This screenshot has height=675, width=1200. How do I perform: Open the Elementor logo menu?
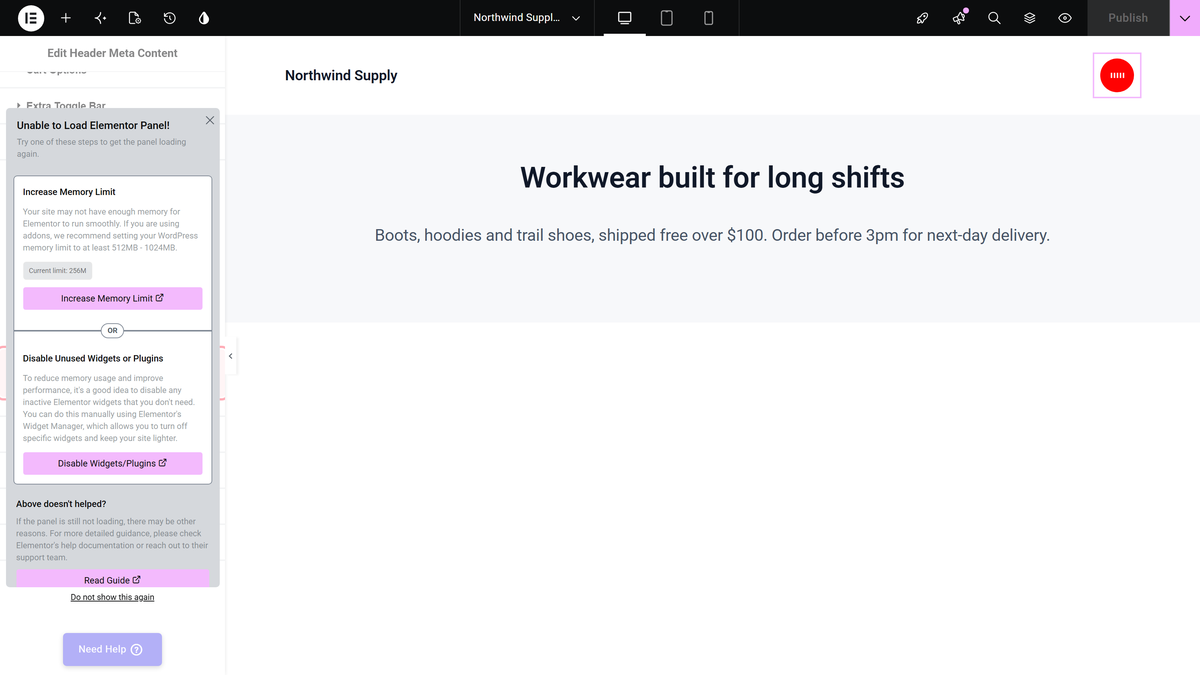pyautogui.click(x=31, y=18)
